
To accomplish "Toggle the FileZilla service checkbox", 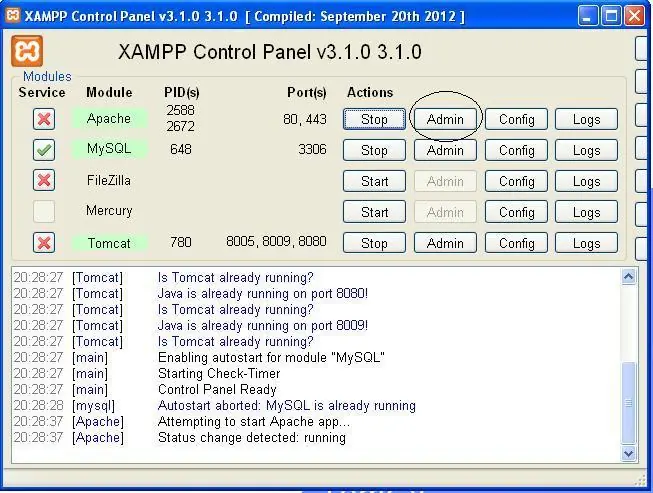I will (44, 181).
